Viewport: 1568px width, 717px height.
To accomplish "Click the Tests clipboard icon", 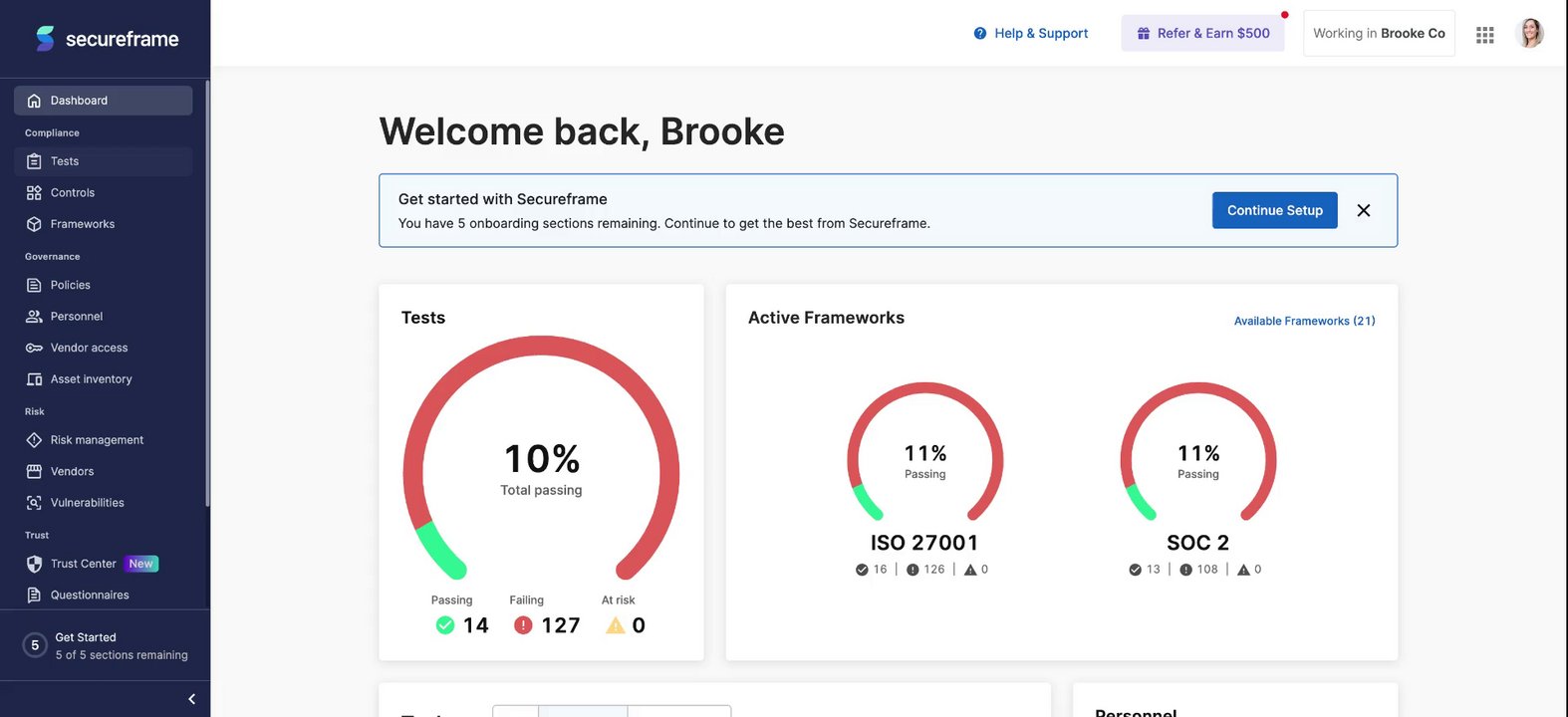I will tap(34, 161).
